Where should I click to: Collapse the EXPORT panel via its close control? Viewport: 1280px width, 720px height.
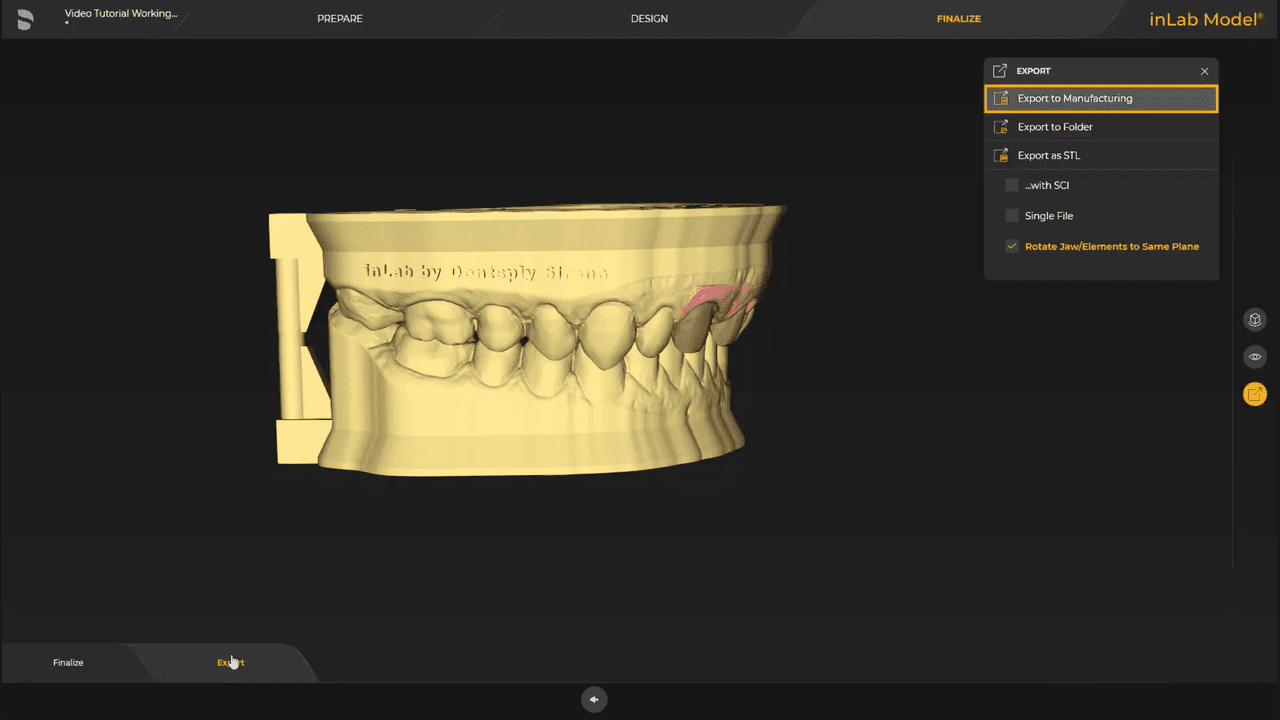click(x=1204, y=71)
